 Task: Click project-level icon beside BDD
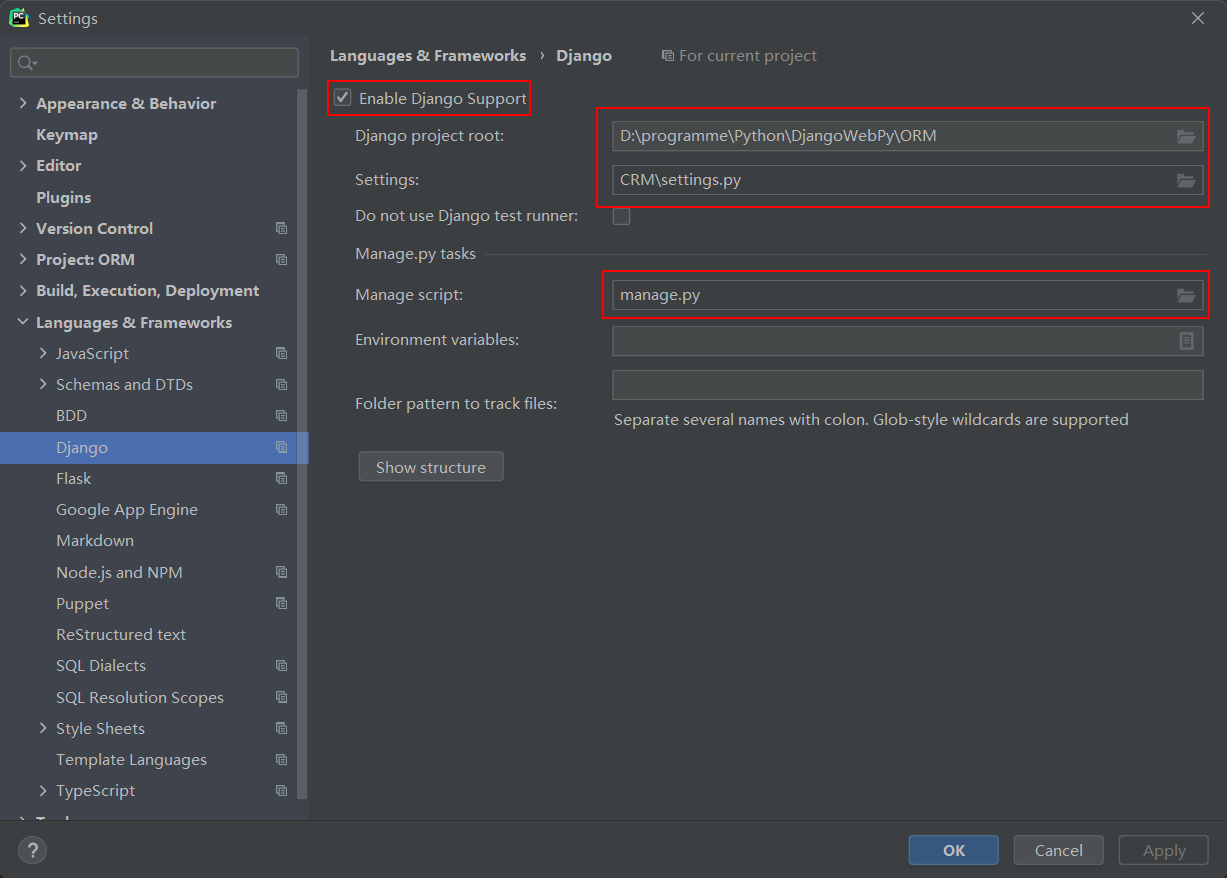[x=281, y=416]
